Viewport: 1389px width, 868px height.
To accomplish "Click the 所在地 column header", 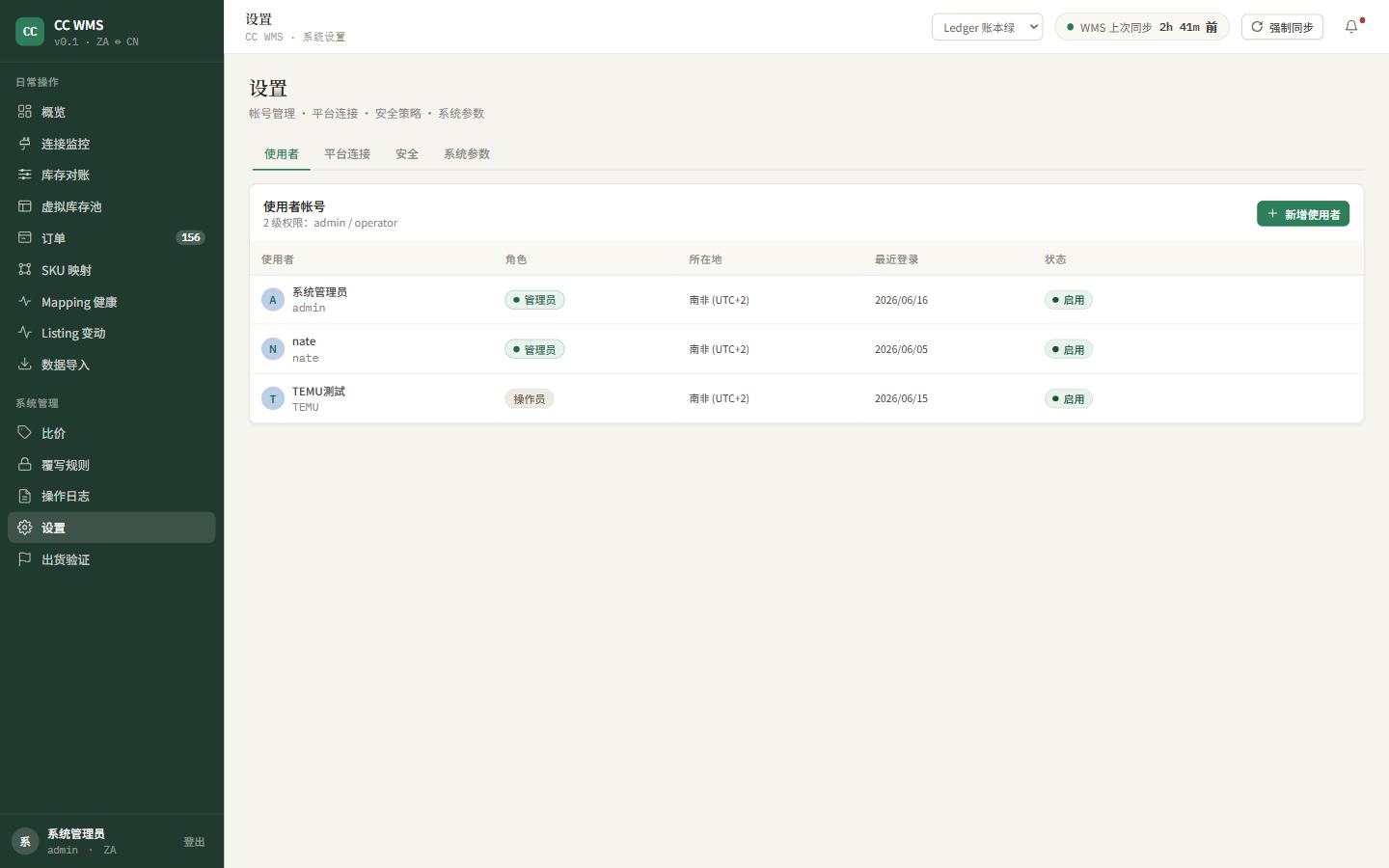I will click(x=705, y=259).
